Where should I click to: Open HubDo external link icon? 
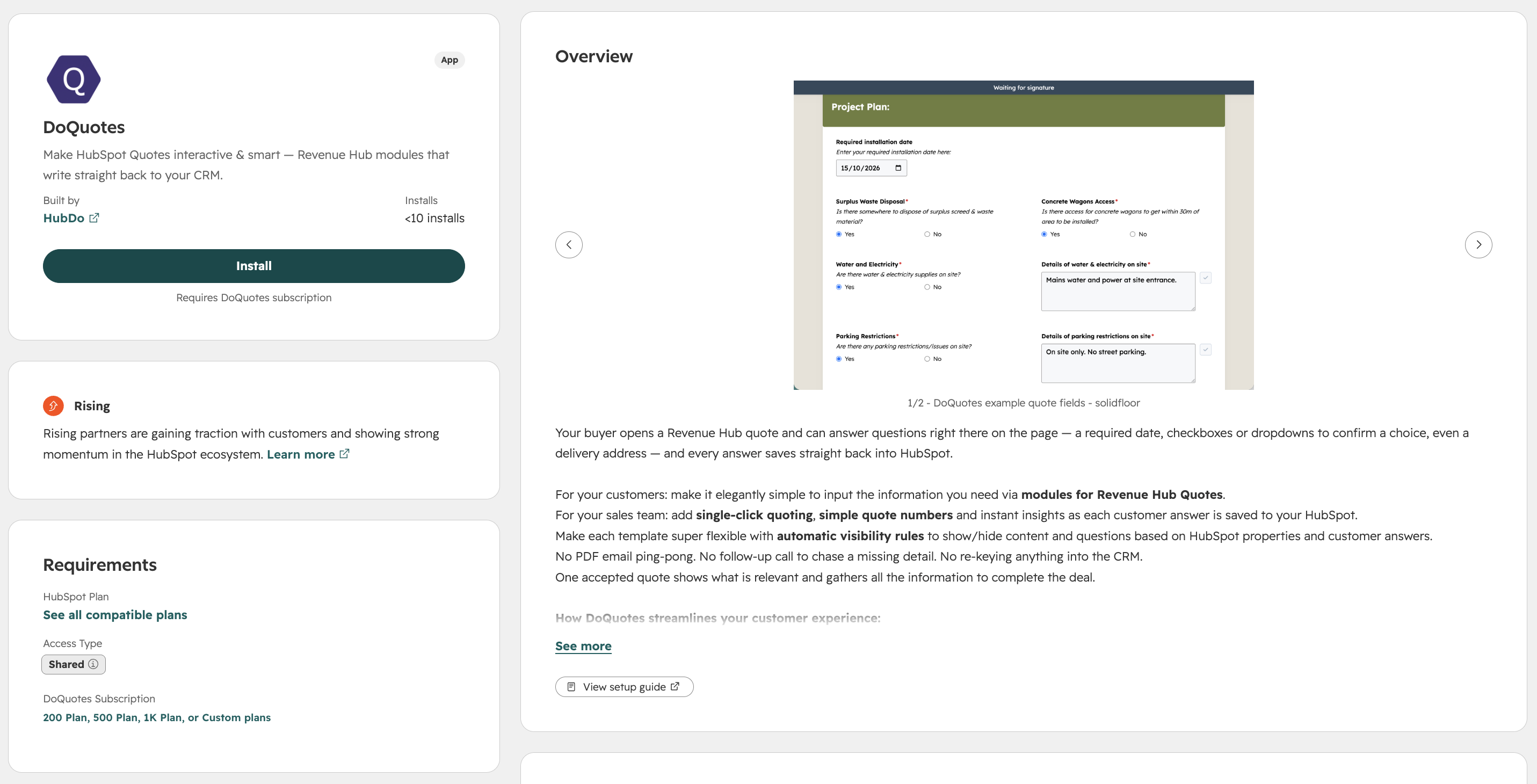click(95, 218)
